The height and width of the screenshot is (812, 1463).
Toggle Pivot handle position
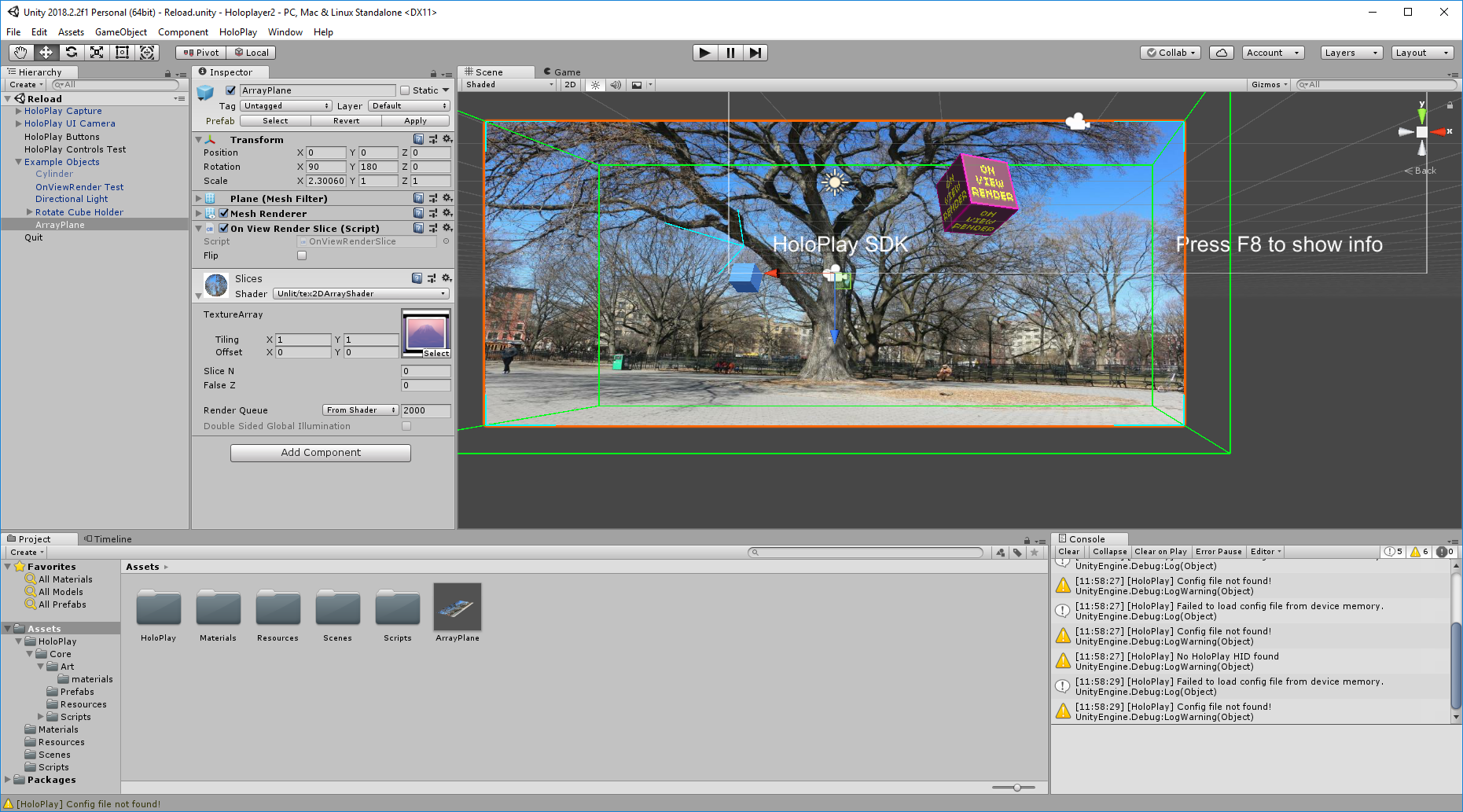coord(200,53)
